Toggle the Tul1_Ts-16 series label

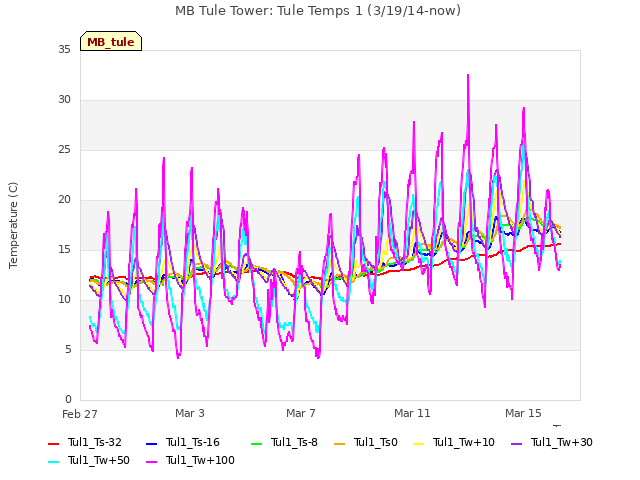coord(193,442)
